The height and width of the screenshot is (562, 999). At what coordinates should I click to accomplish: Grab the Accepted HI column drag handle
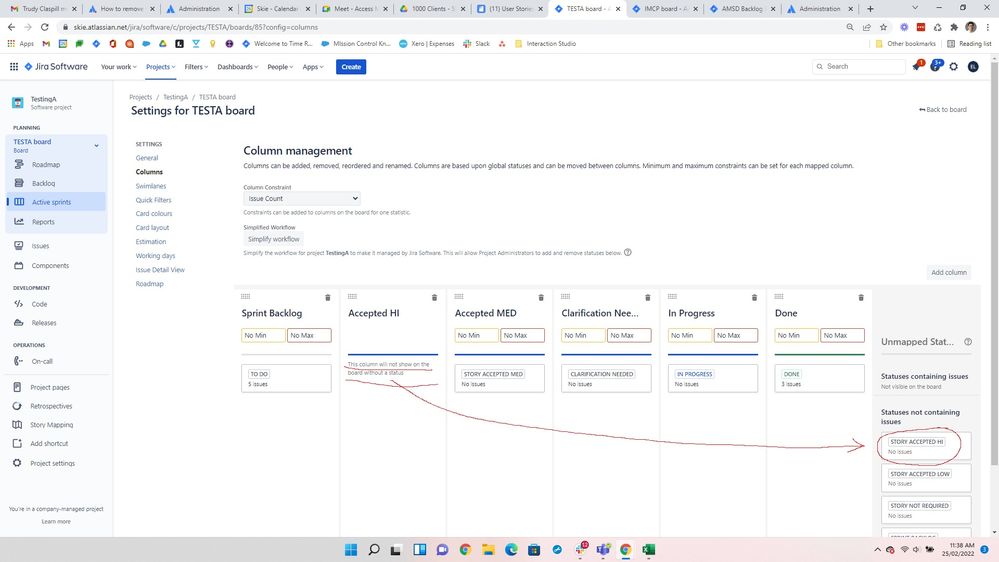tap(352, 296)
